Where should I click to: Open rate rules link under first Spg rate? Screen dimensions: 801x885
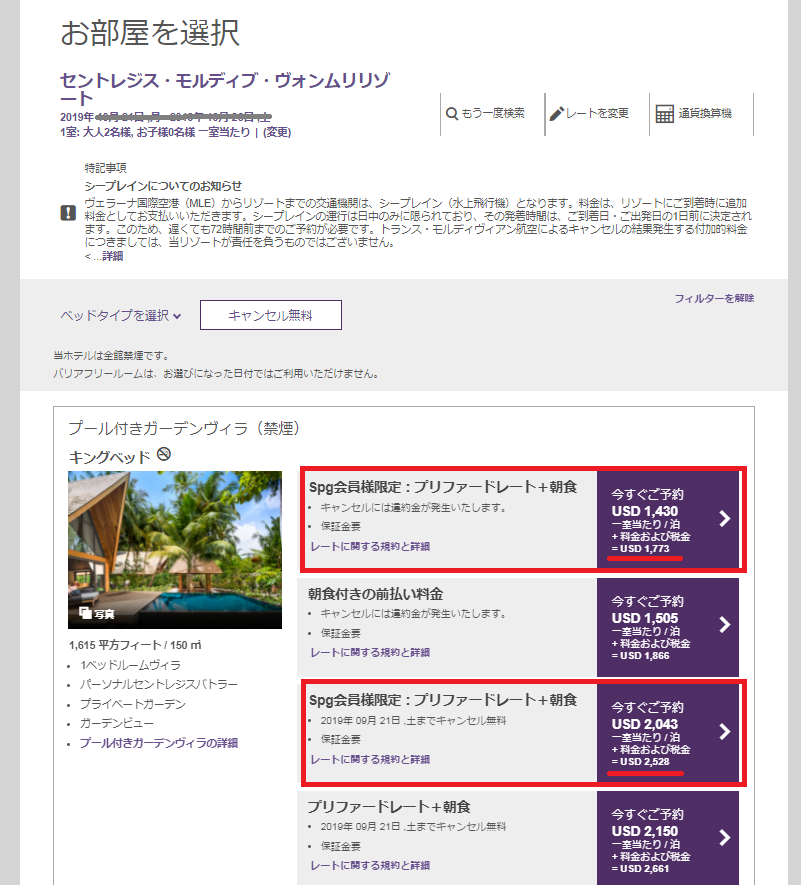click(x=370, y=546)
